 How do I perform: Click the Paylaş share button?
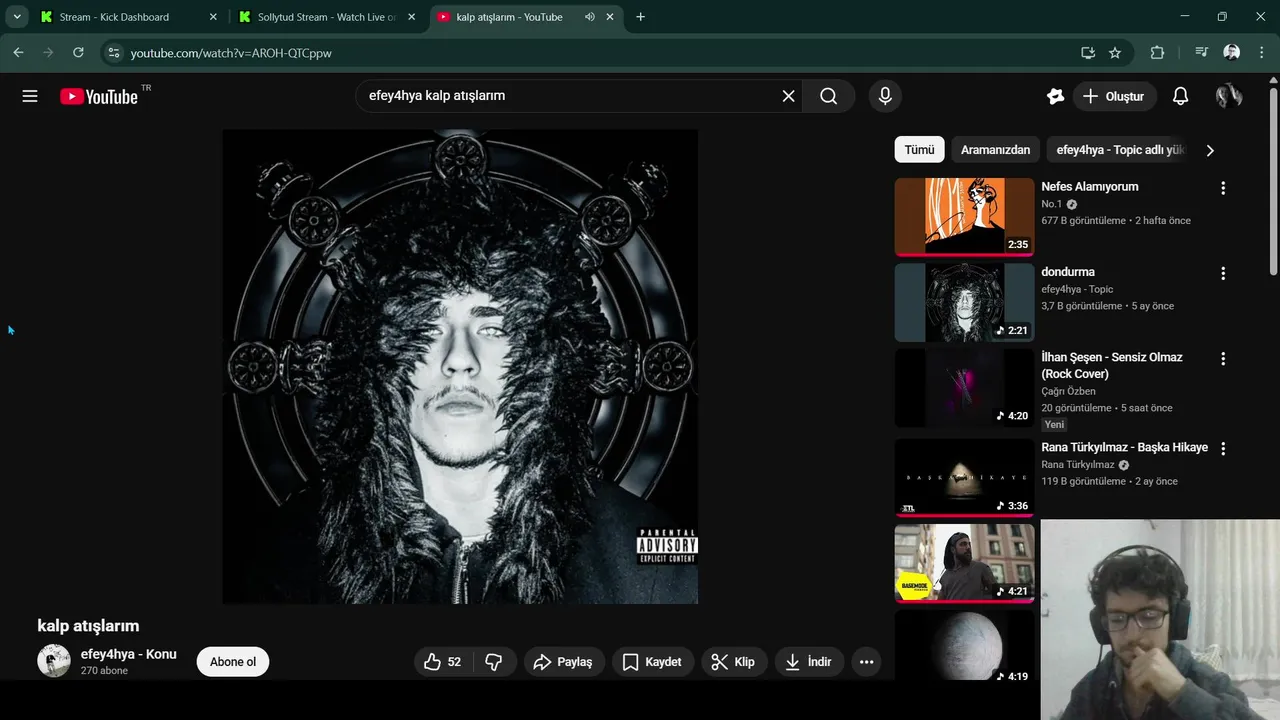click(564, 662)
